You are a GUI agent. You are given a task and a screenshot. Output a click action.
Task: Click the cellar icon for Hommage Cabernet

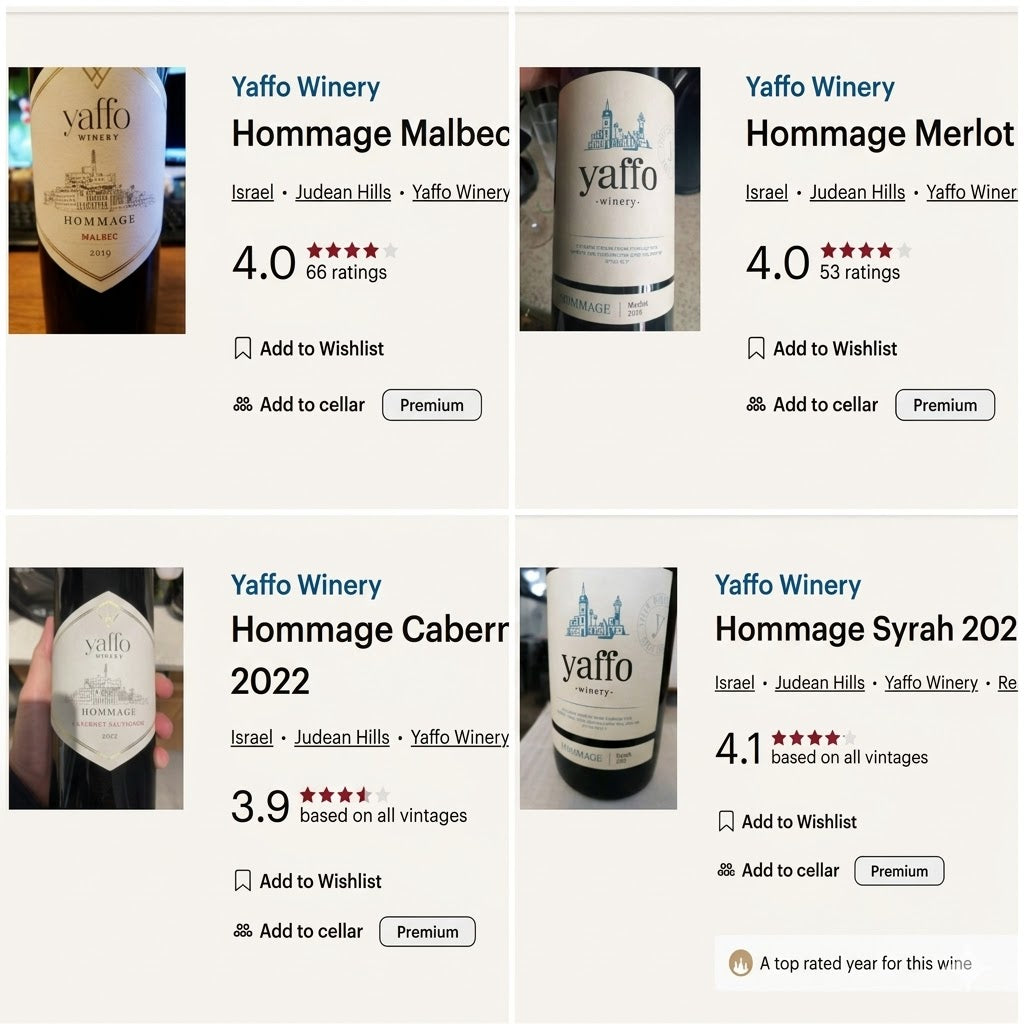point(242,931)
